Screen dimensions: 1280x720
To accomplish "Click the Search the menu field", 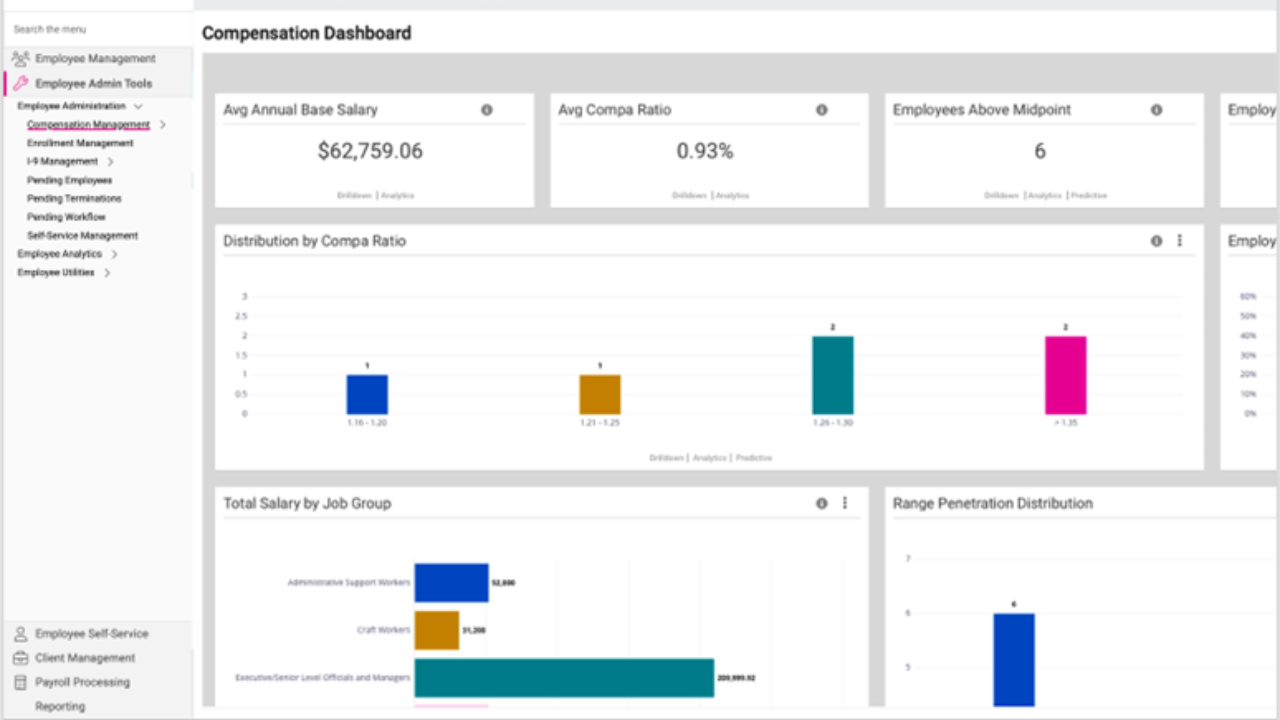I will pyautogui.click(x=97, y=29).
